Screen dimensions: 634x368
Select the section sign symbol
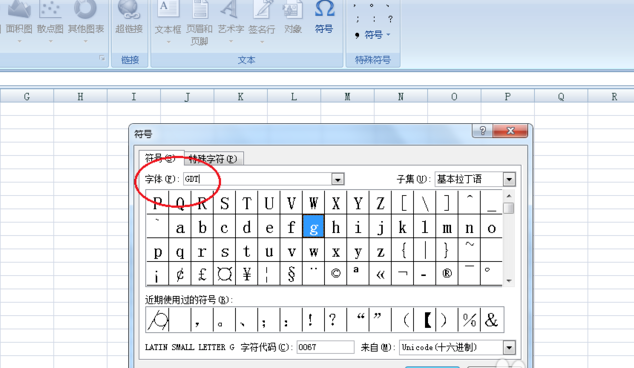(x=291, y=274)
